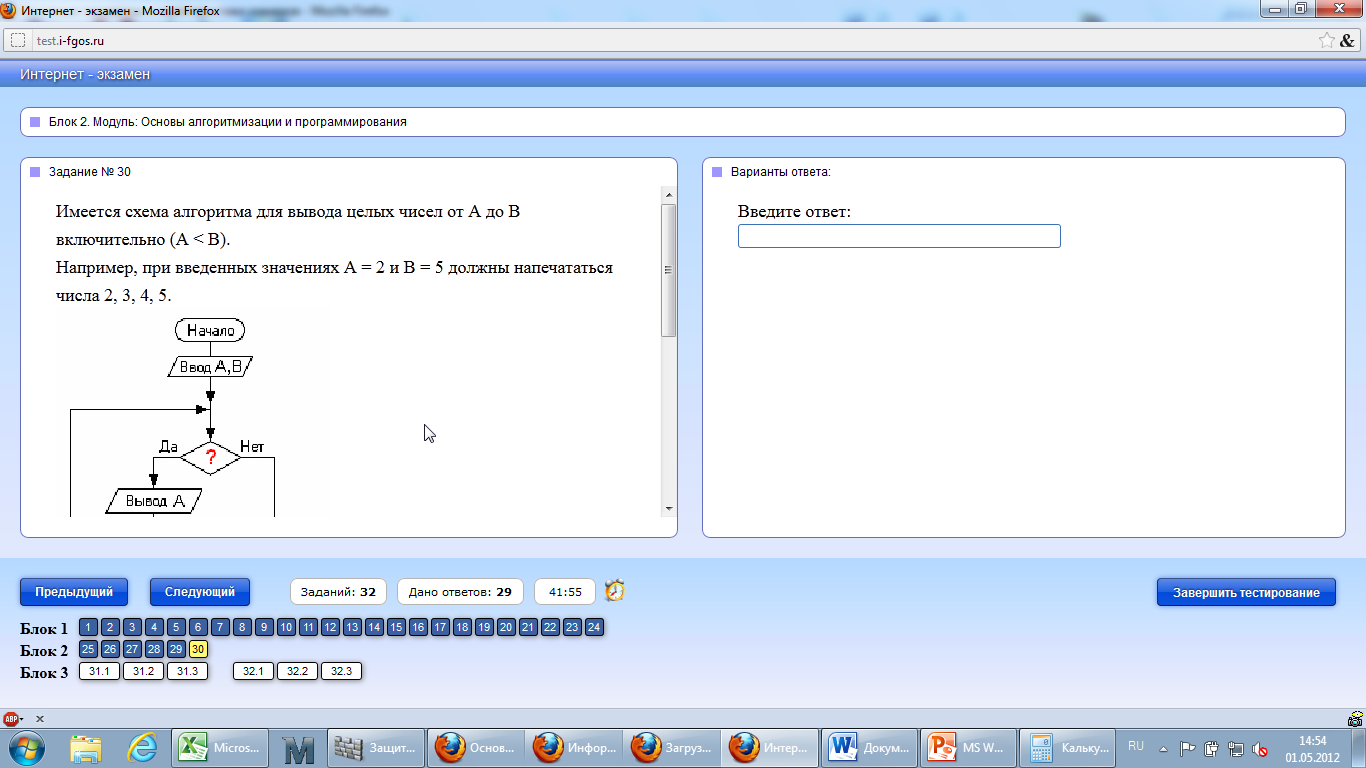Image resolution: width=1366 pixels, height=768 pixels.
Task: Open question 31.1 in Блок 3
Action: click(x=99, y=672)
